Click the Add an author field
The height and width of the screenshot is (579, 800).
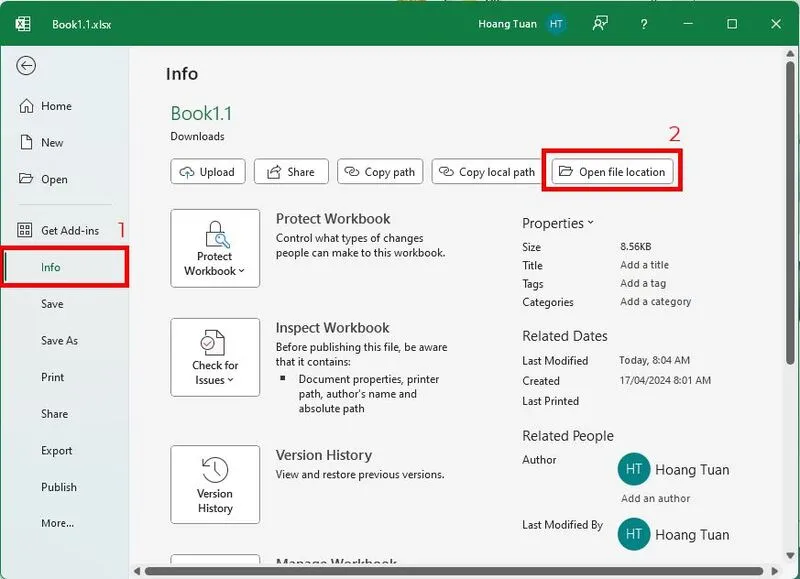tap(655, 498)
